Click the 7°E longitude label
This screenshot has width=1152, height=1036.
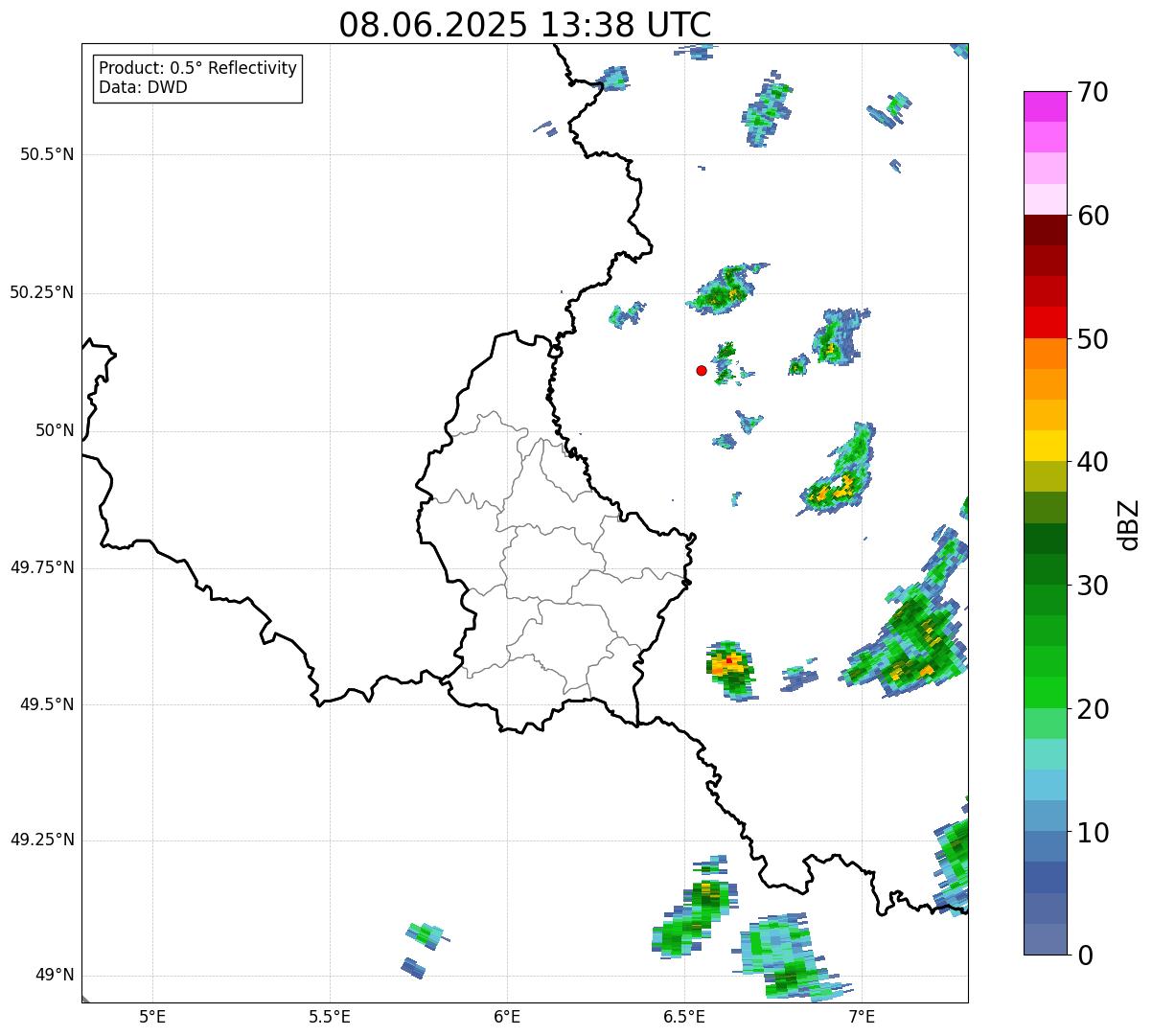[x=862, y=1016]
